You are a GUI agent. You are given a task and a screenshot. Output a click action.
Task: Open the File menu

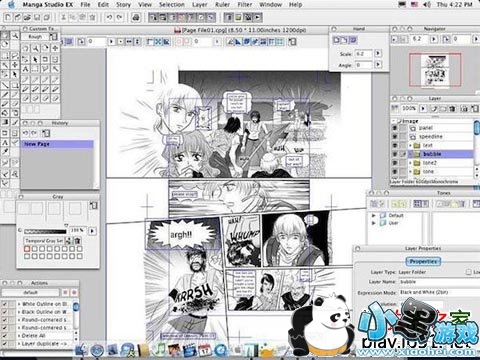[85, 5]
